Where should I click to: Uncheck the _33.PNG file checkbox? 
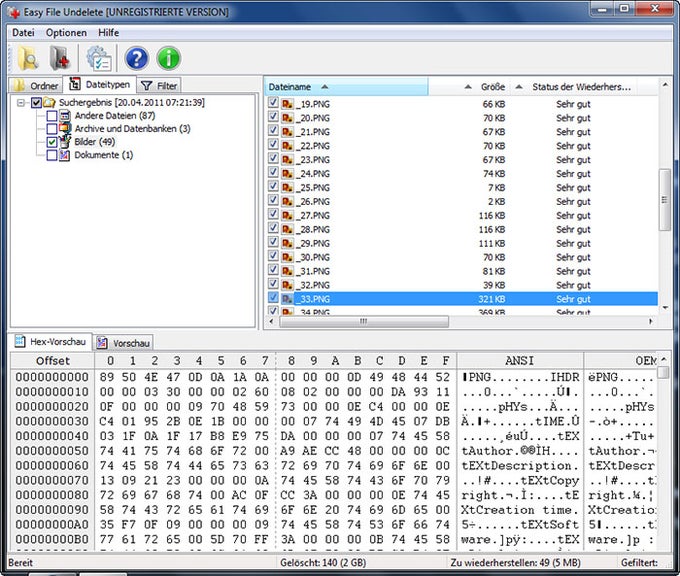tap(273, 298)
